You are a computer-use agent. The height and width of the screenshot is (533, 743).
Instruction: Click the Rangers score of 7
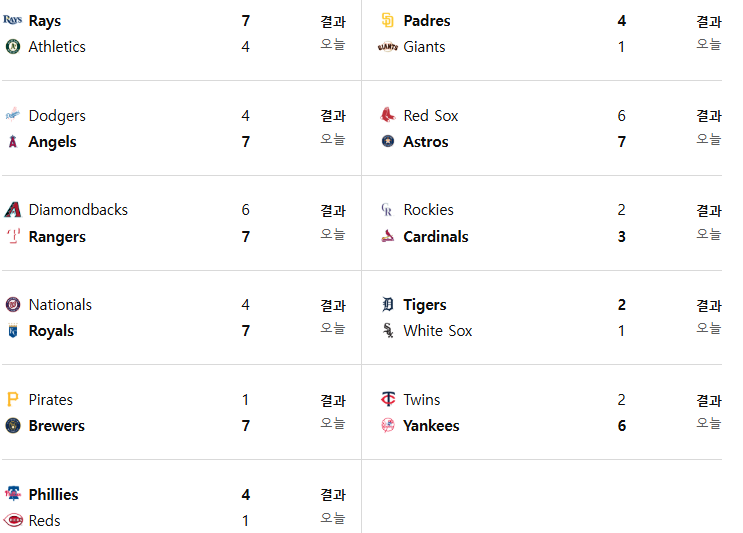[x=245, y=236]
